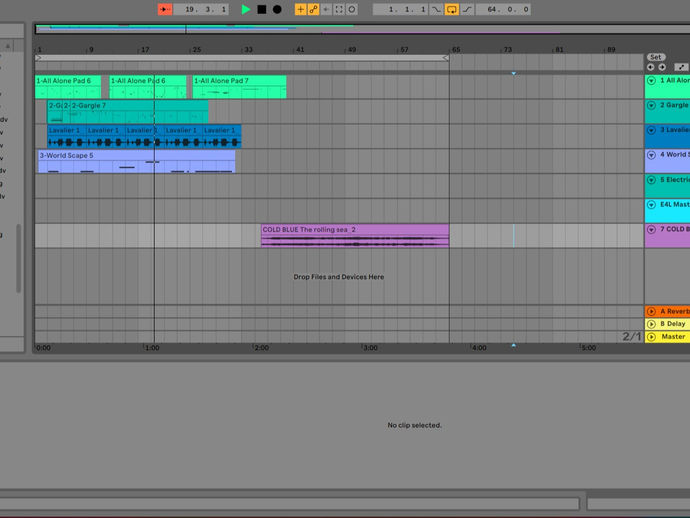
Task: Unfold the 2 Gargle track
Action: (652, 105)
